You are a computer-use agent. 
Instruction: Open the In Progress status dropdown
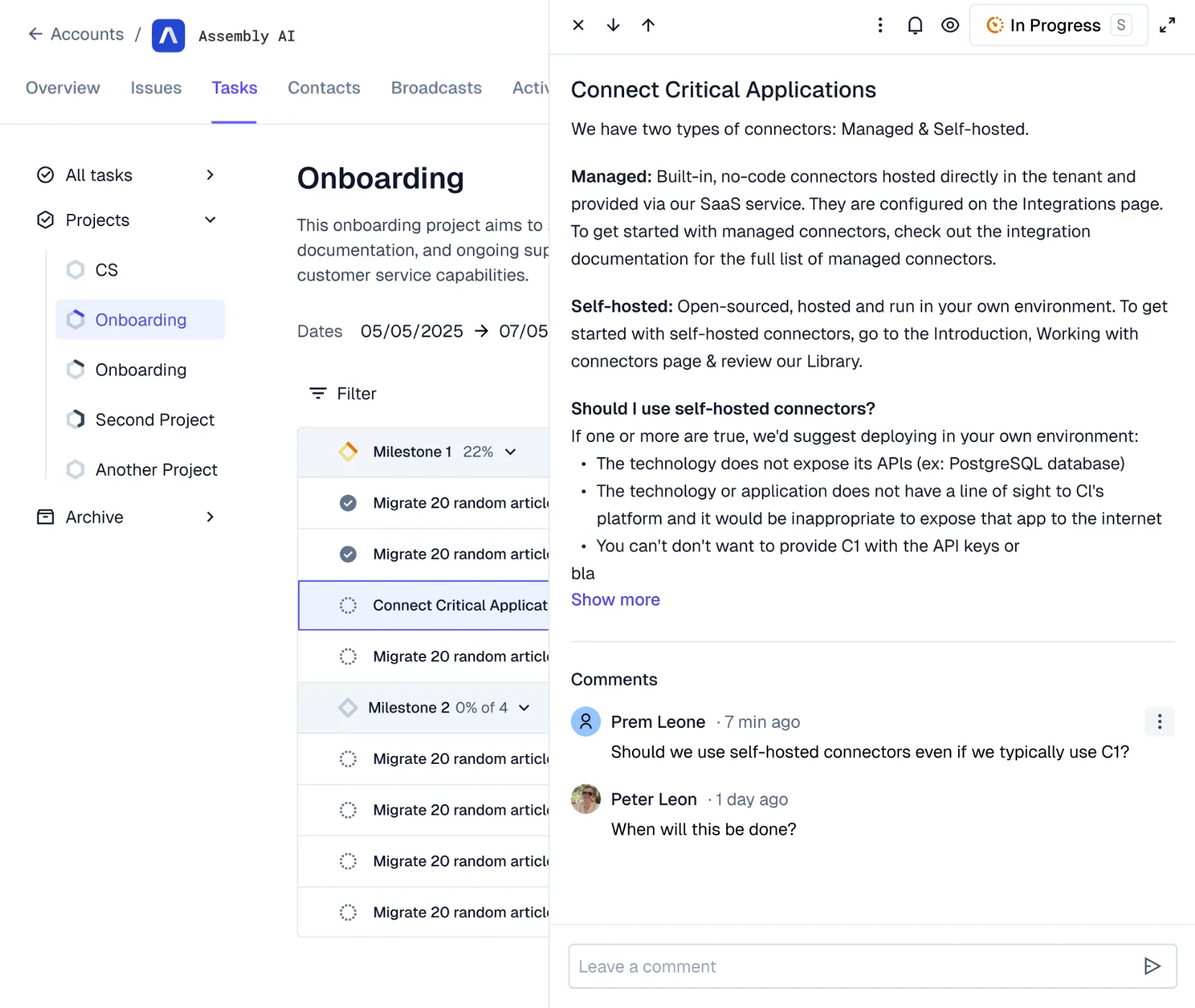[1058, 25]
